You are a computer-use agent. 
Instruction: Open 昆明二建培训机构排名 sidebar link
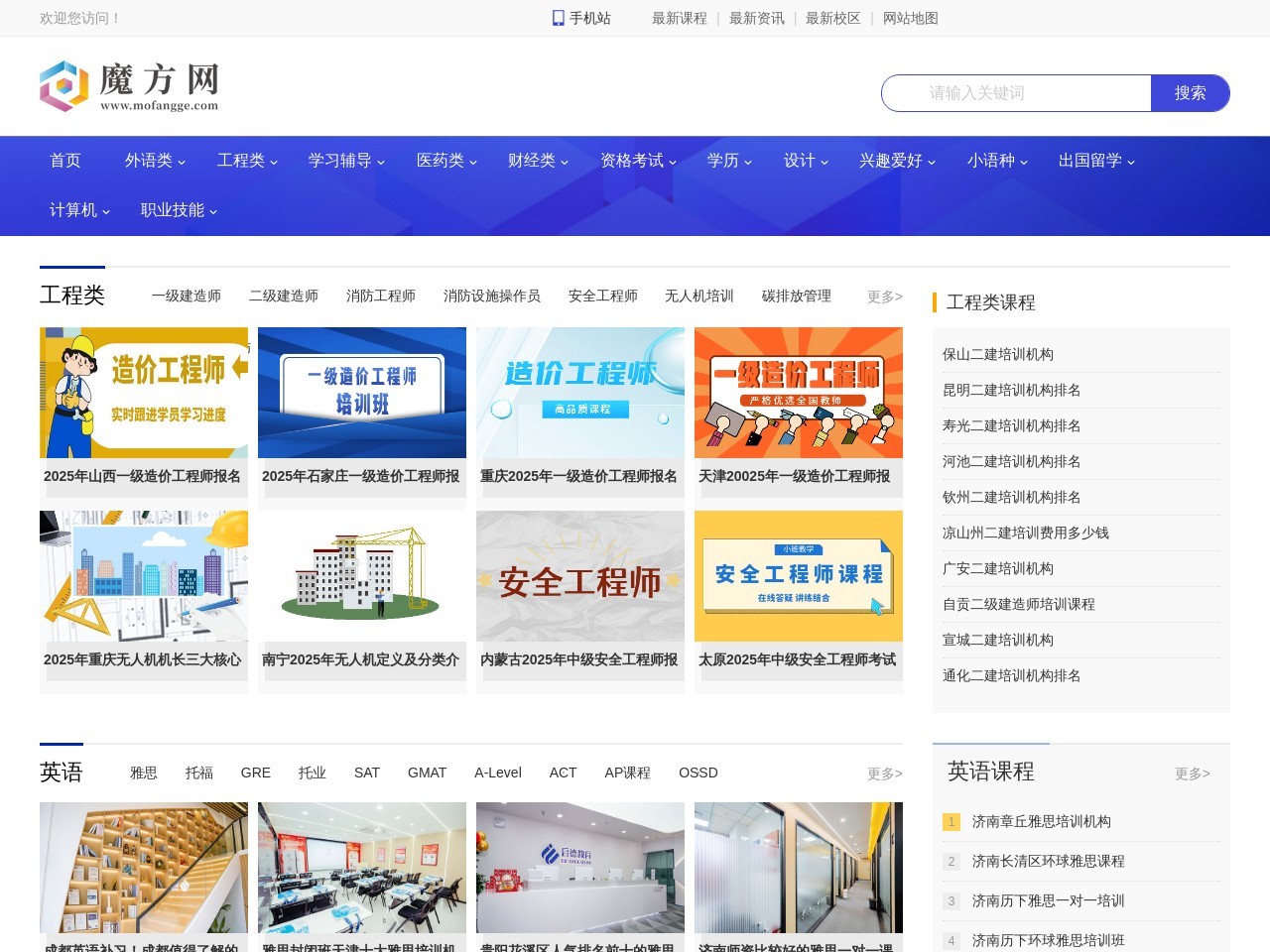pos(1011,391)
